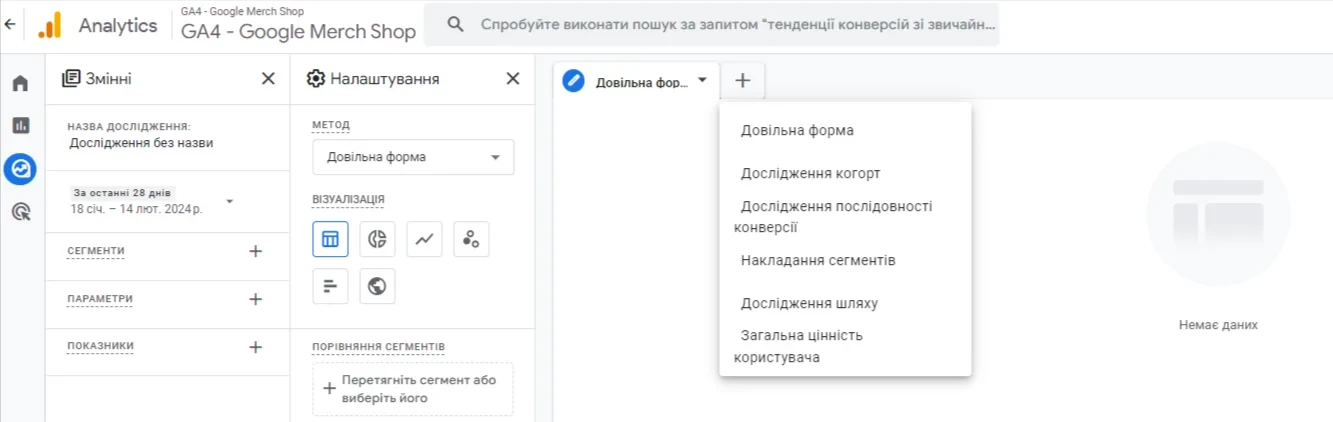Click the Немає даних text

(x=1218, y=325)
